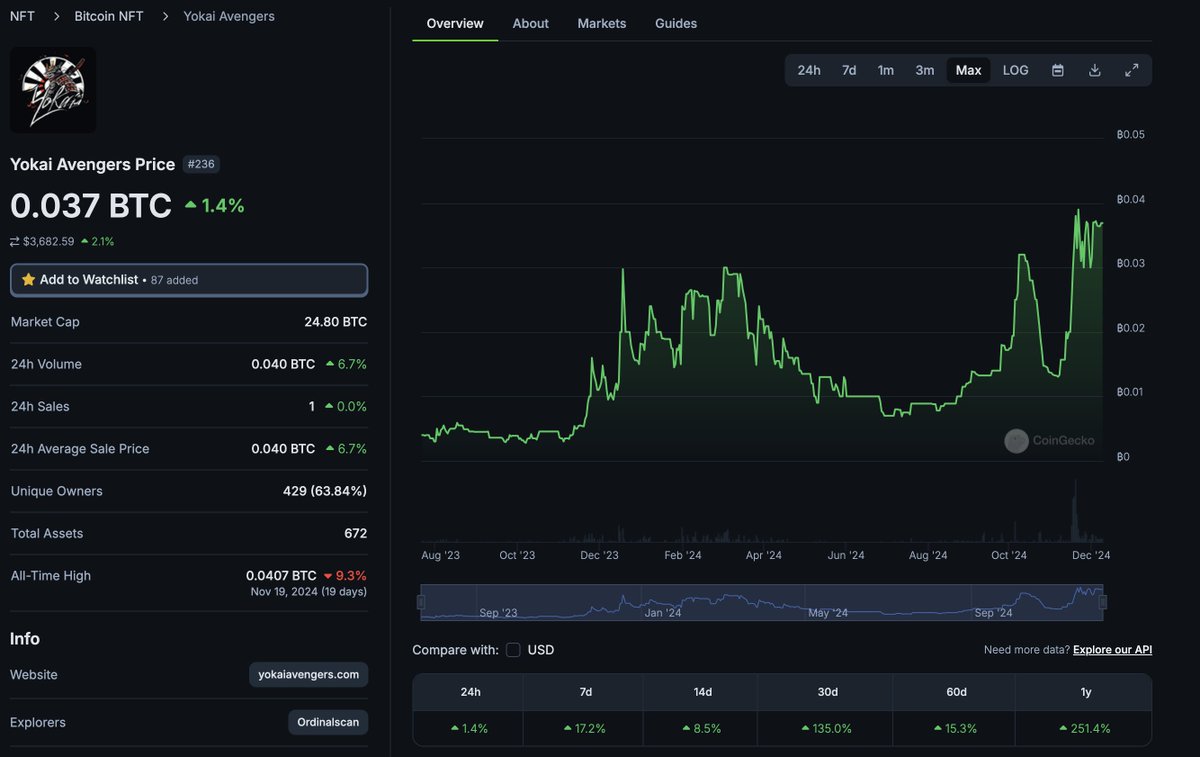Click the #236 rank badge
Screen dimensions: 1200x757
click(x=200, y=164)
